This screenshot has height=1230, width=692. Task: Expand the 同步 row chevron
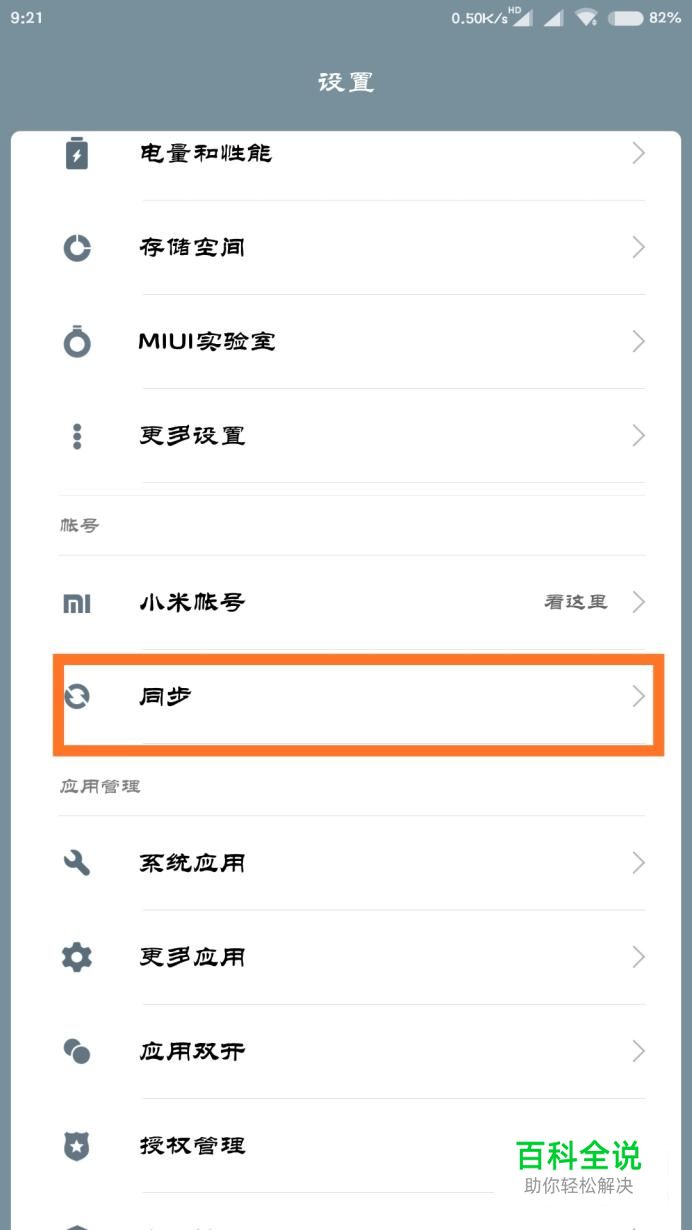pos(638,697)
